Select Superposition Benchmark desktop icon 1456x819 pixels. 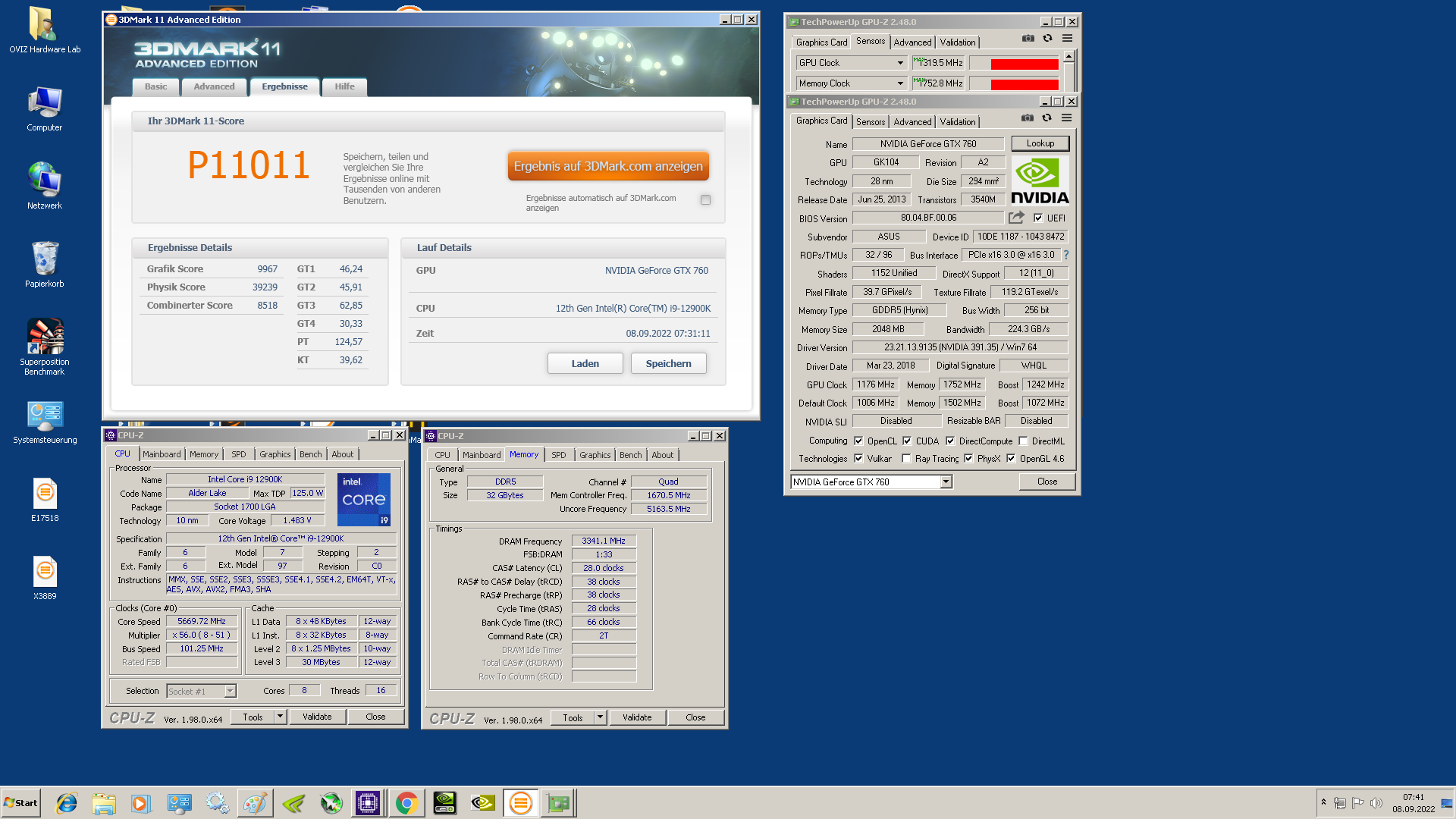point(45,347)
